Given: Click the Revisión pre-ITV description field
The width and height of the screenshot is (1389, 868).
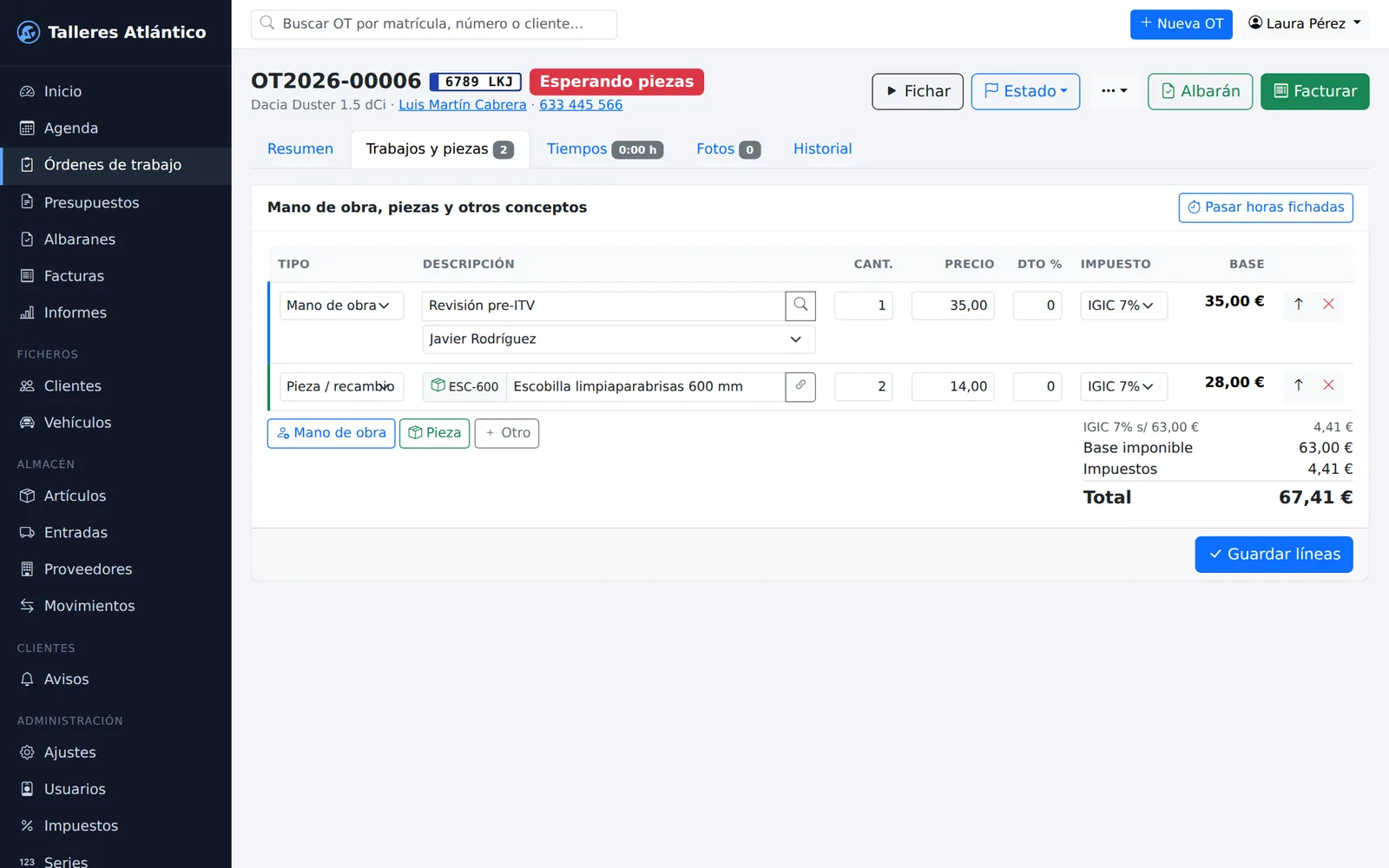Looking at the screenshot, I should coord(603,306).
